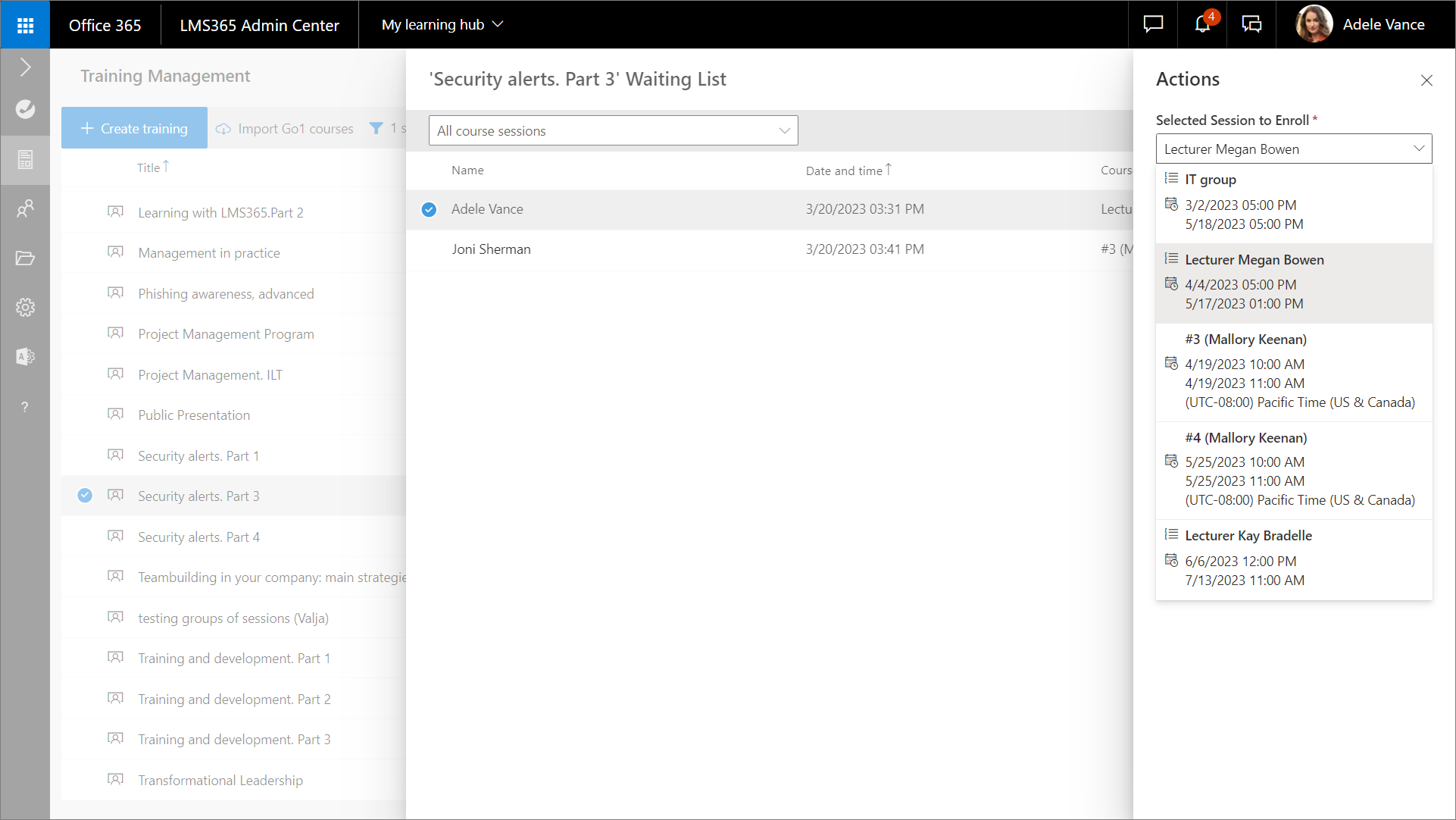This screenshot has height=820, width=1456.
Task: Deselect Security alerts. Part 3 row checkmark
Action: pyautogui.click(x=85, y=496)
